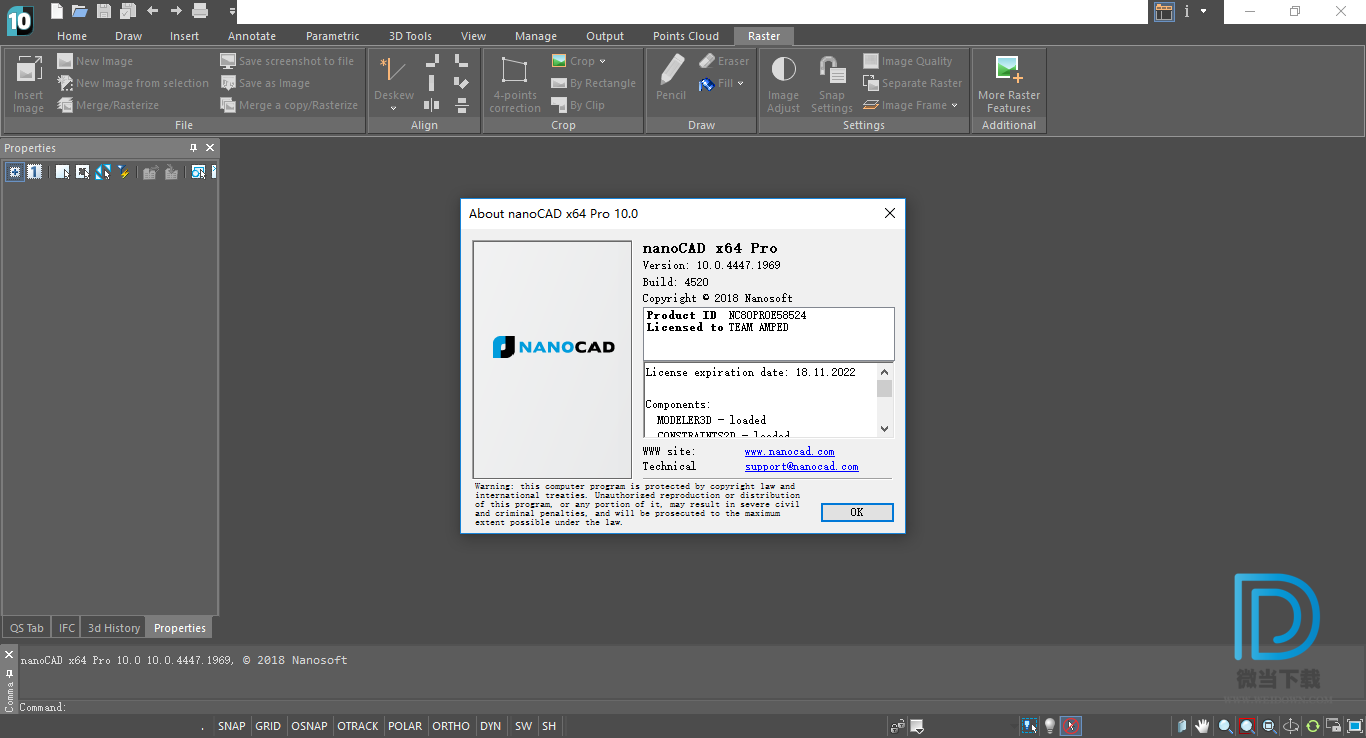Click the Quick select funnel icon in Properties
This screenshot has width=1366, height=738.
(x=124, y=172)
